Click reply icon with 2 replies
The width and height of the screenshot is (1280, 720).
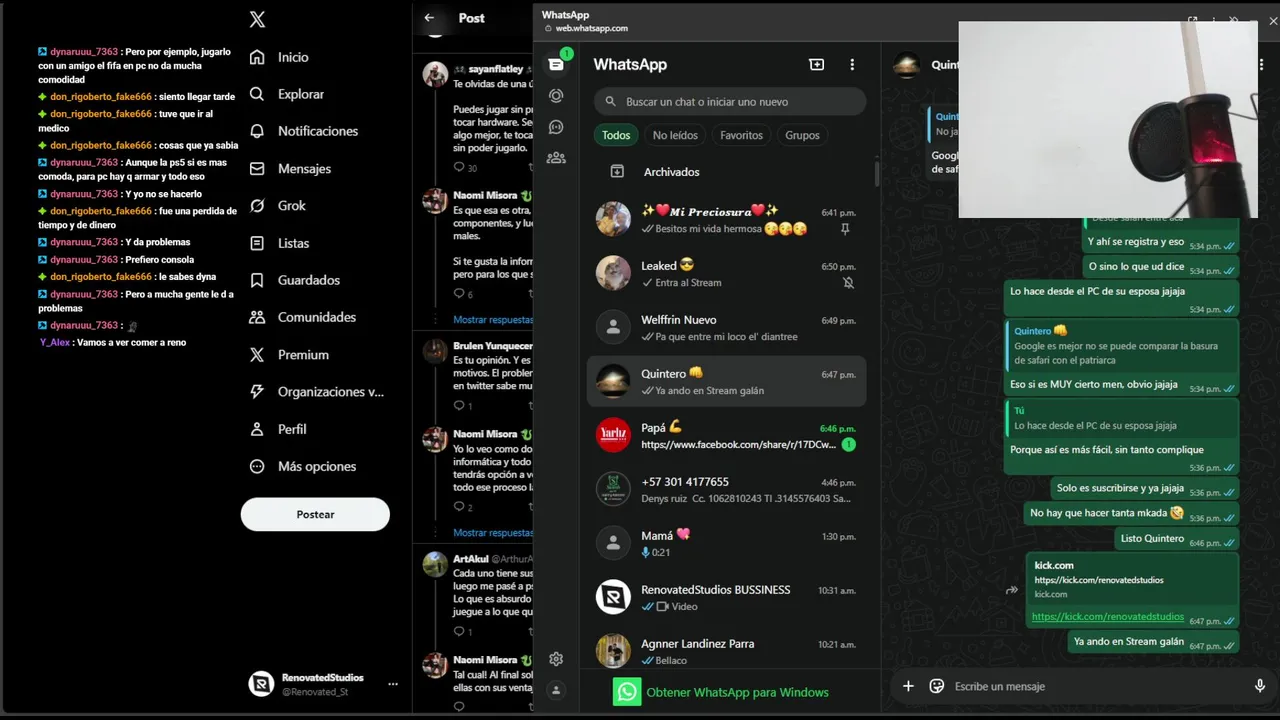coord(459,507)
